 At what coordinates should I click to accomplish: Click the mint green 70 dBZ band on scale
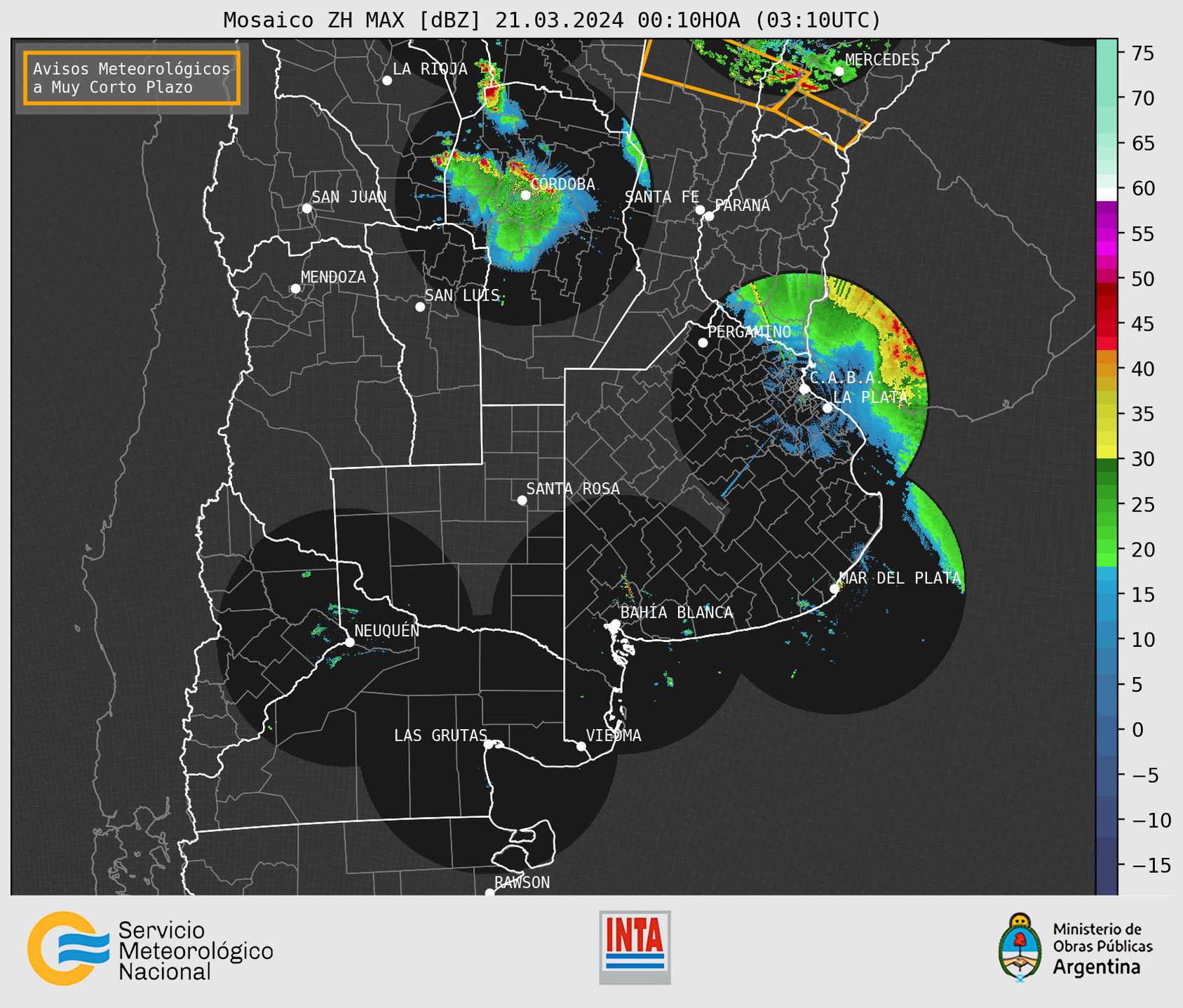1107,98
